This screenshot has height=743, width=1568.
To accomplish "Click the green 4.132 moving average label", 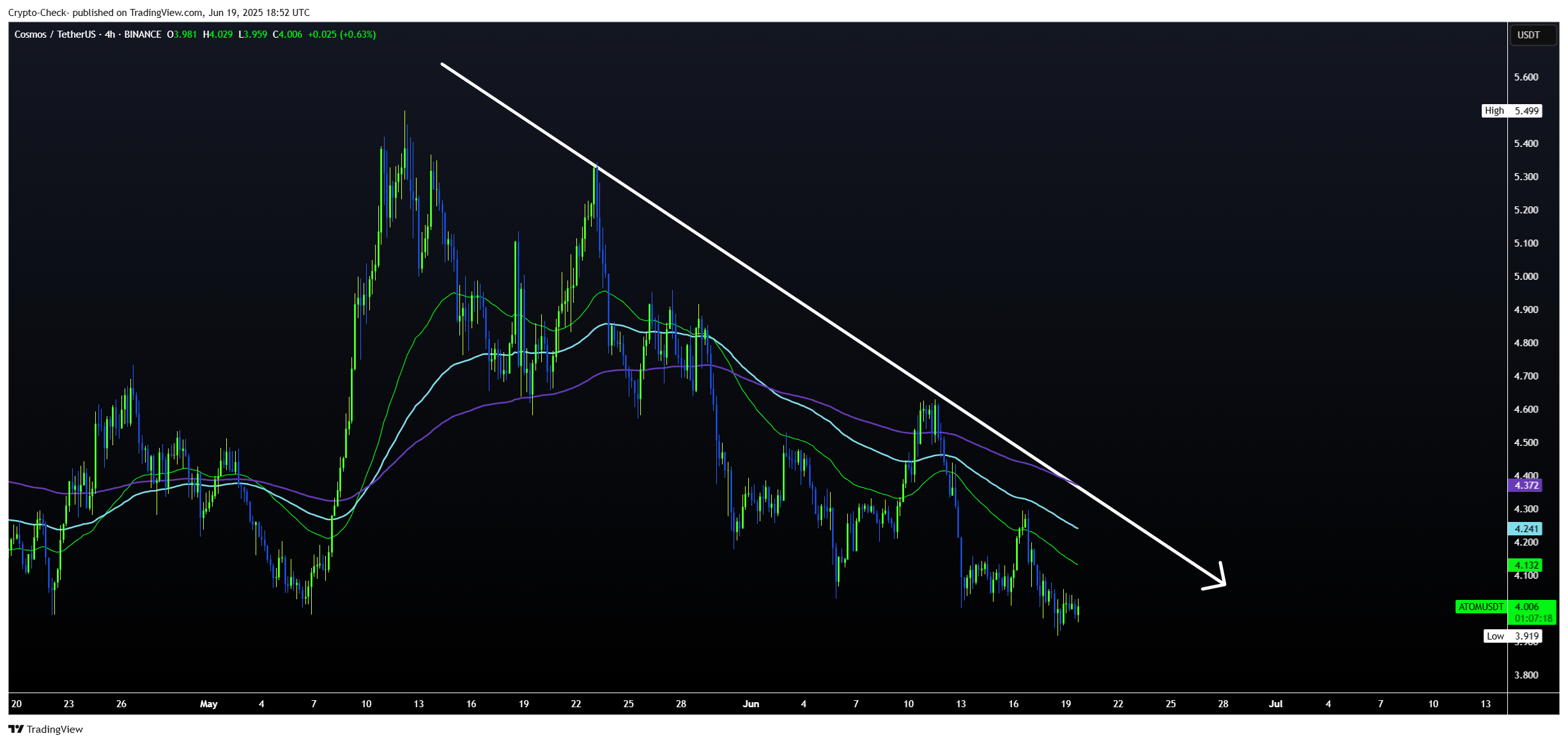I will click(x=1525, y=565).
